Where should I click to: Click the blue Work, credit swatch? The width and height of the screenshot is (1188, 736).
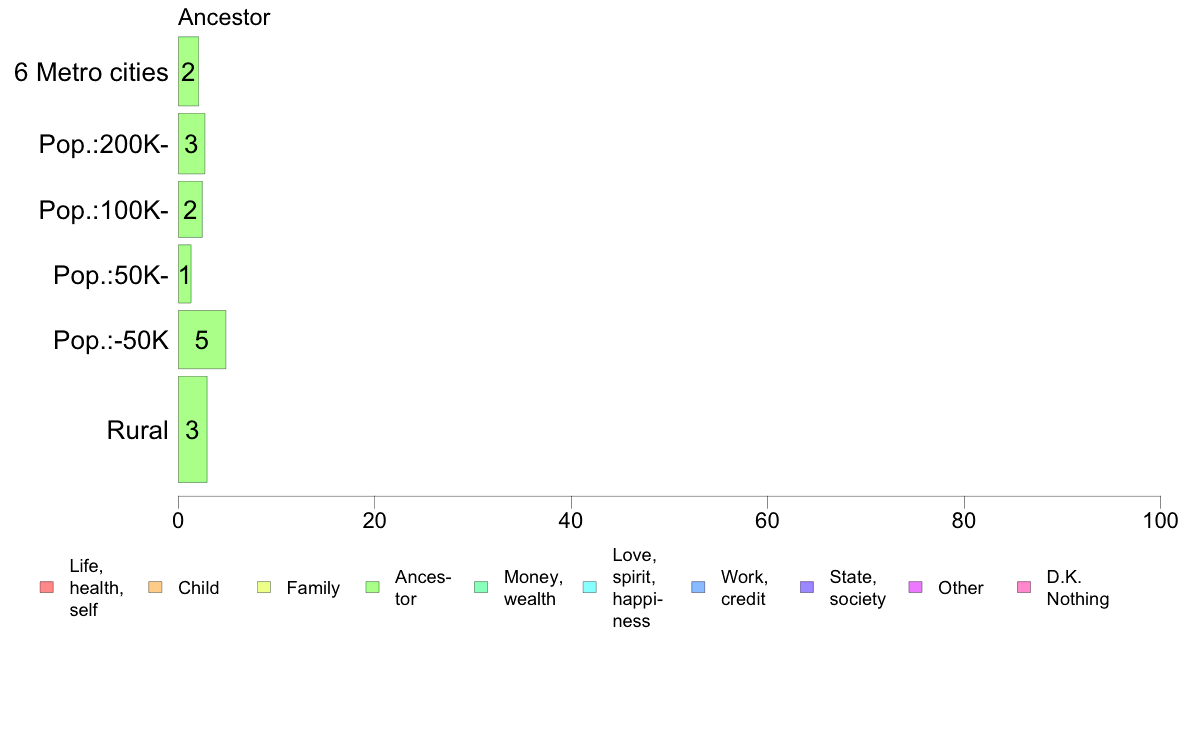pyautogui.click(x=699, y=587)
